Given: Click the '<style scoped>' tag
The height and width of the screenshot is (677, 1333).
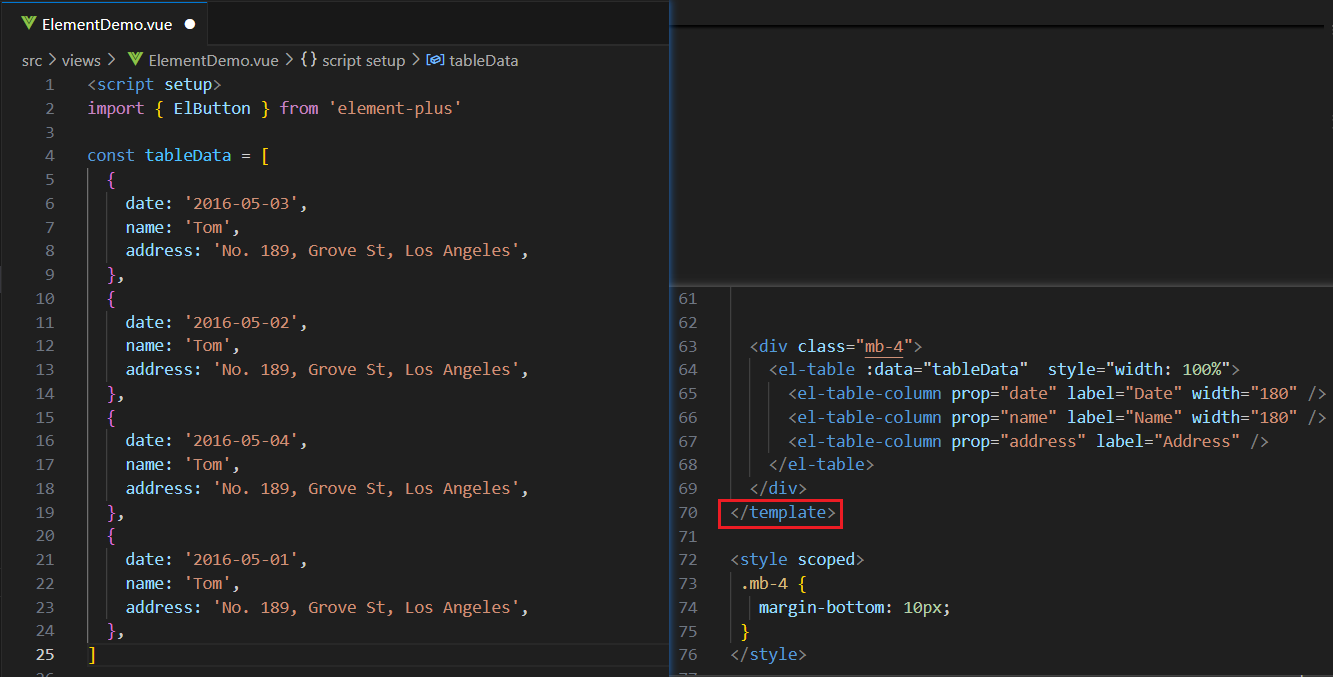Looking at the screenshot, I should pos(798,560).
